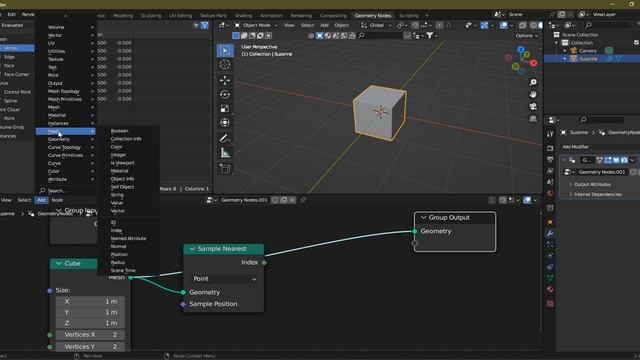The image size is (640, 360).
Task: Select the Transform tool in viewport toolbar
Action: click(x=225, y=122)
